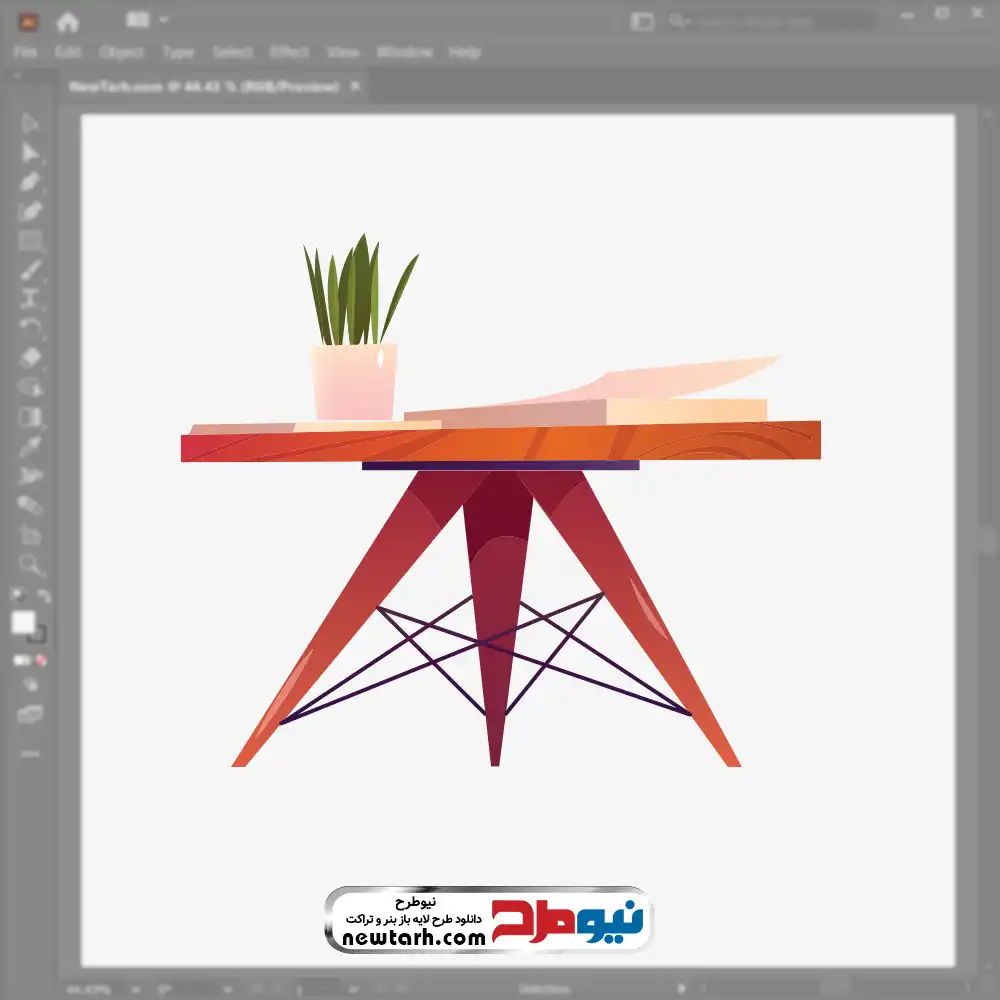Open the Effect menu
1000x1000 pixels.
click(289, 52)
